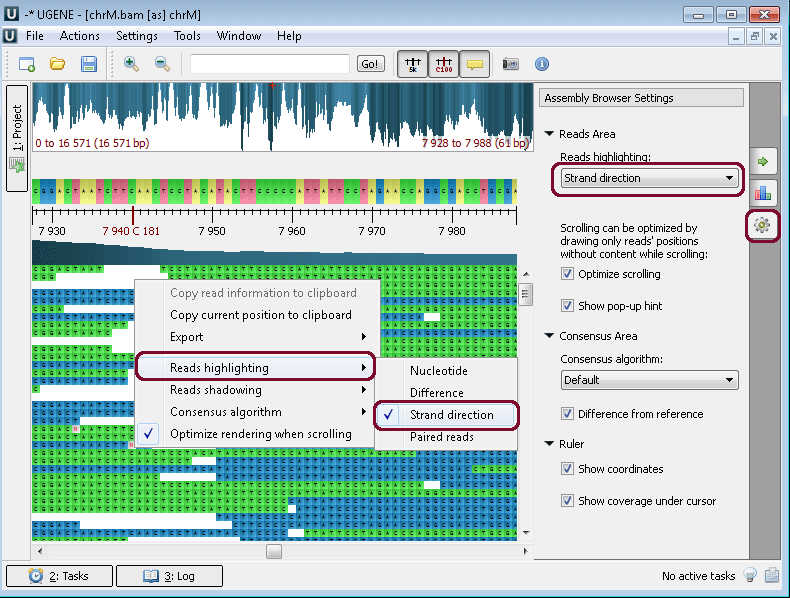Open the bar chart statistics tab

(x=763, y=193)
